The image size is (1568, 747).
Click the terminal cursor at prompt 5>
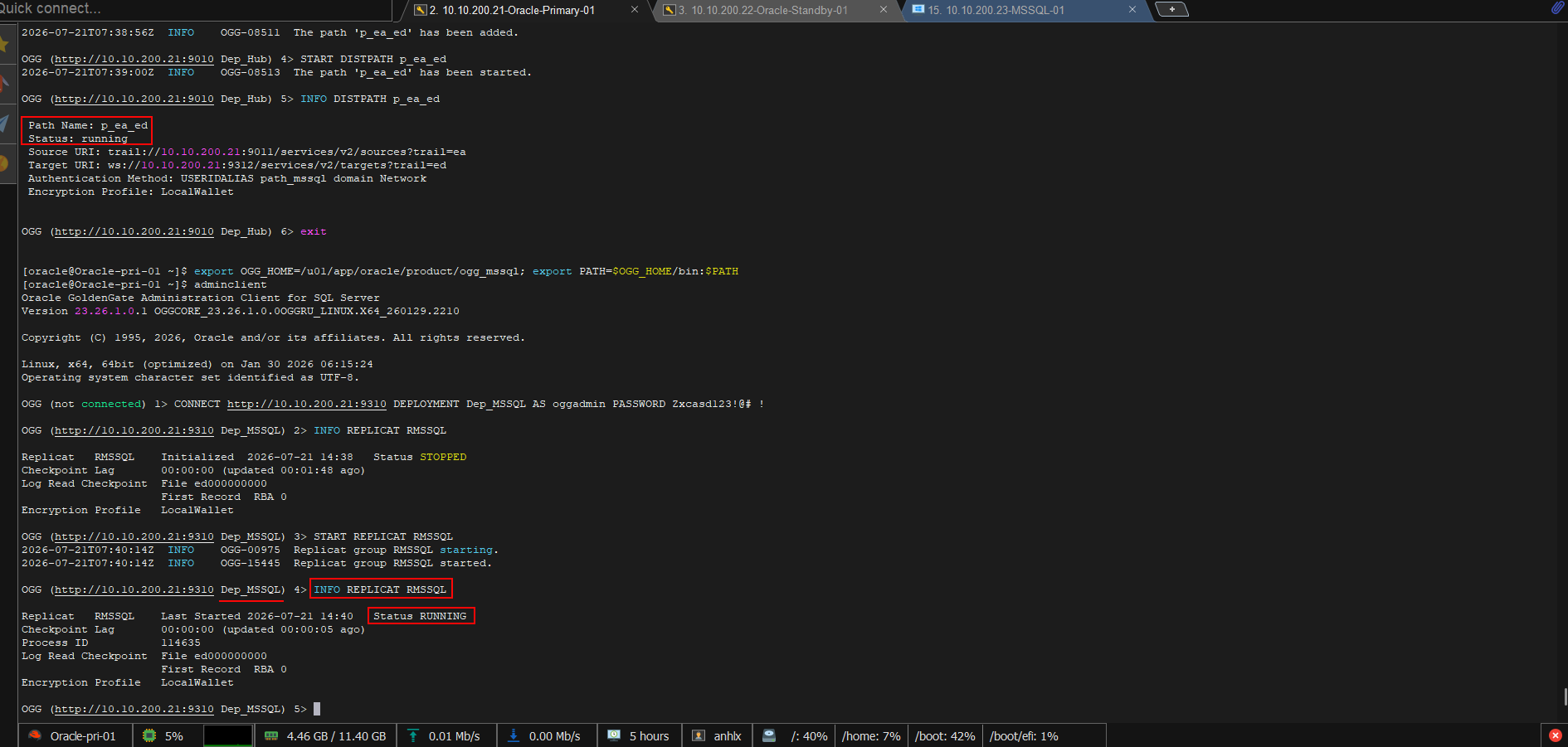(x=317, y=709)
